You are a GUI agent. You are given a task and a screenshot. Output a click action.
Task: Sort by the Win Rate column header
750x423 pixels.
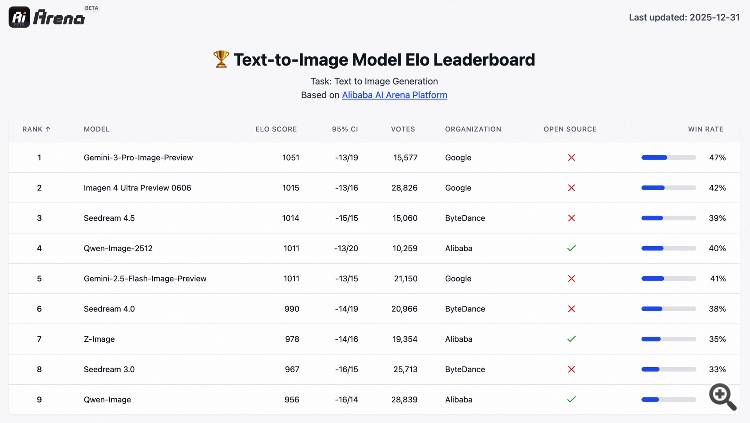tap(707, 129)
